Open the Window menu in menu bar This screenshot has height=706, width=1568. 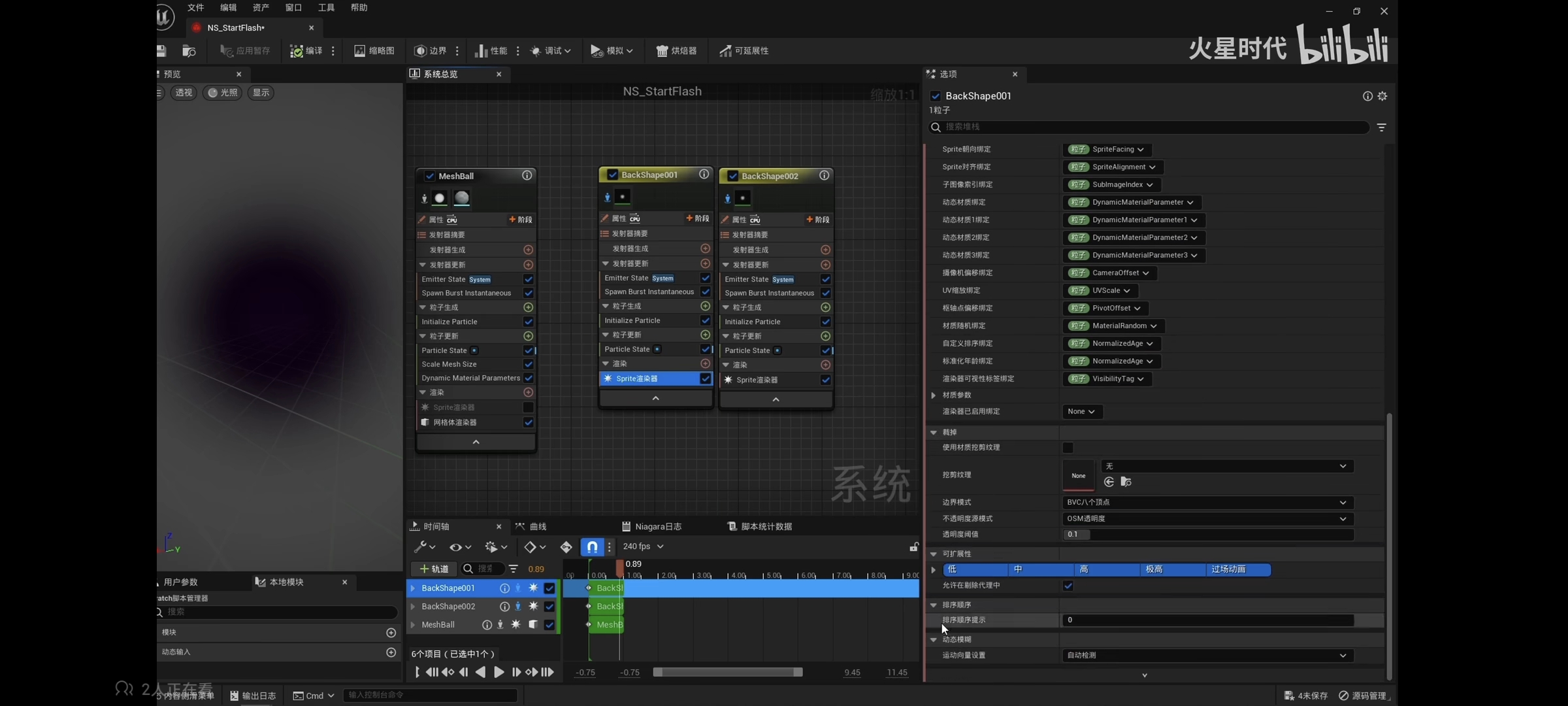coord(293,8)
